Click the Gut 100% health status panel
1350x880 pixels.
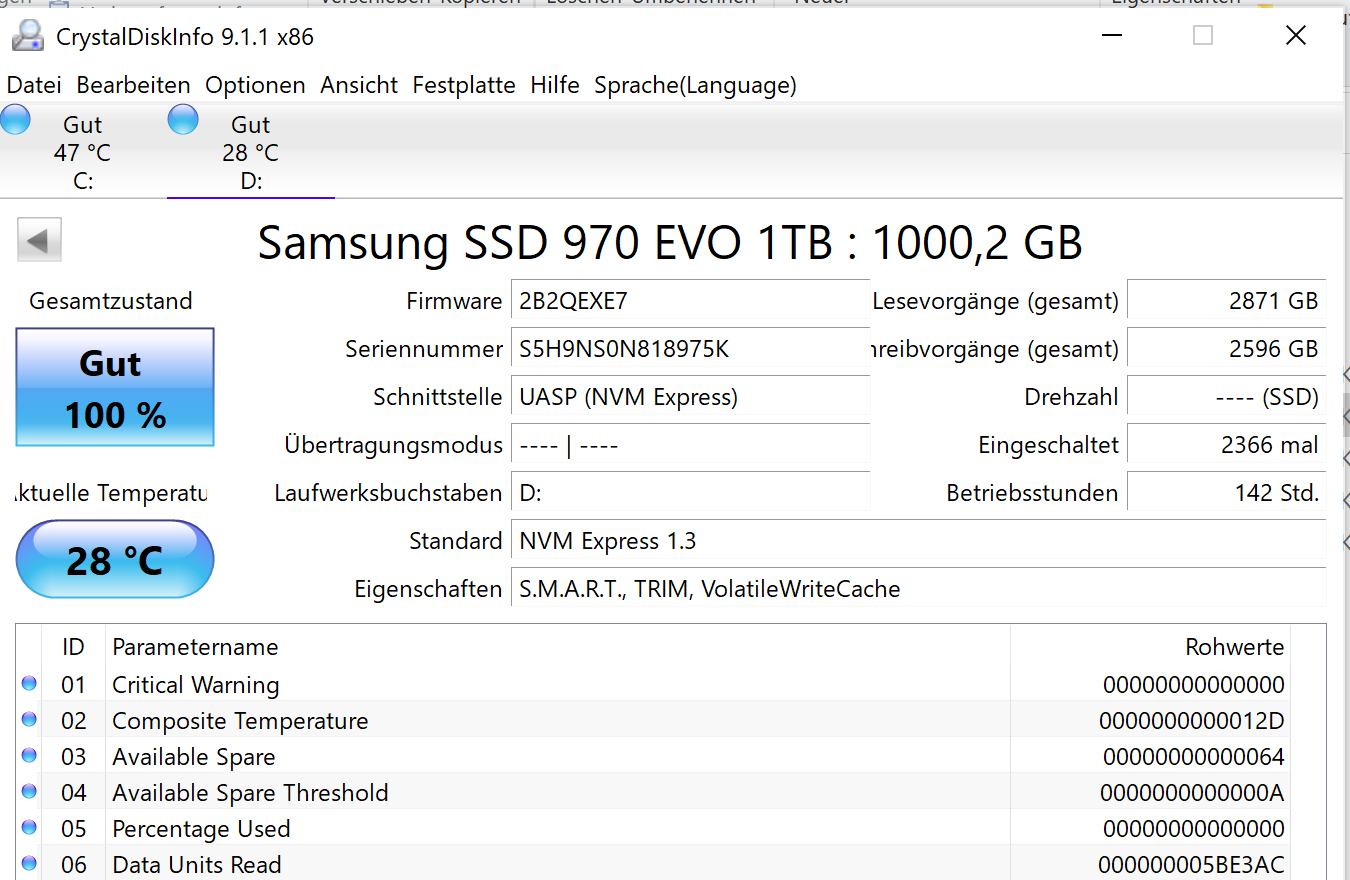(x=114, y=388)
